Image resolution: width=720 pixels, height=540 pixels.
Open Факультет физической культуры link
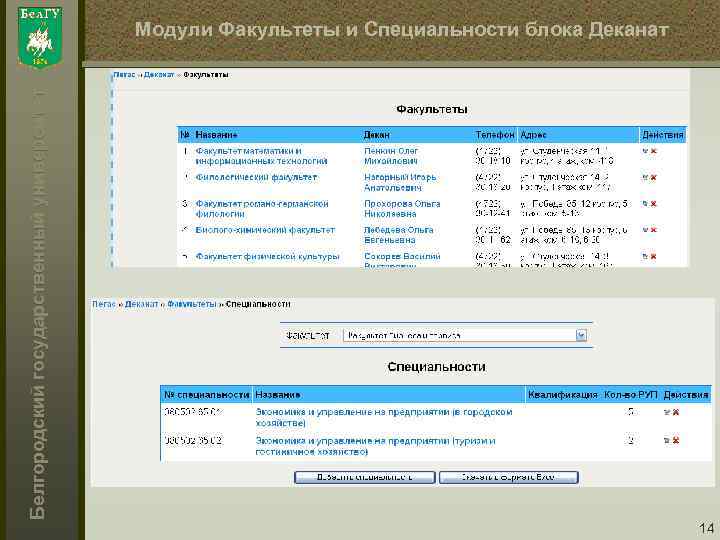pyautogui.click(x=267, y=256)
